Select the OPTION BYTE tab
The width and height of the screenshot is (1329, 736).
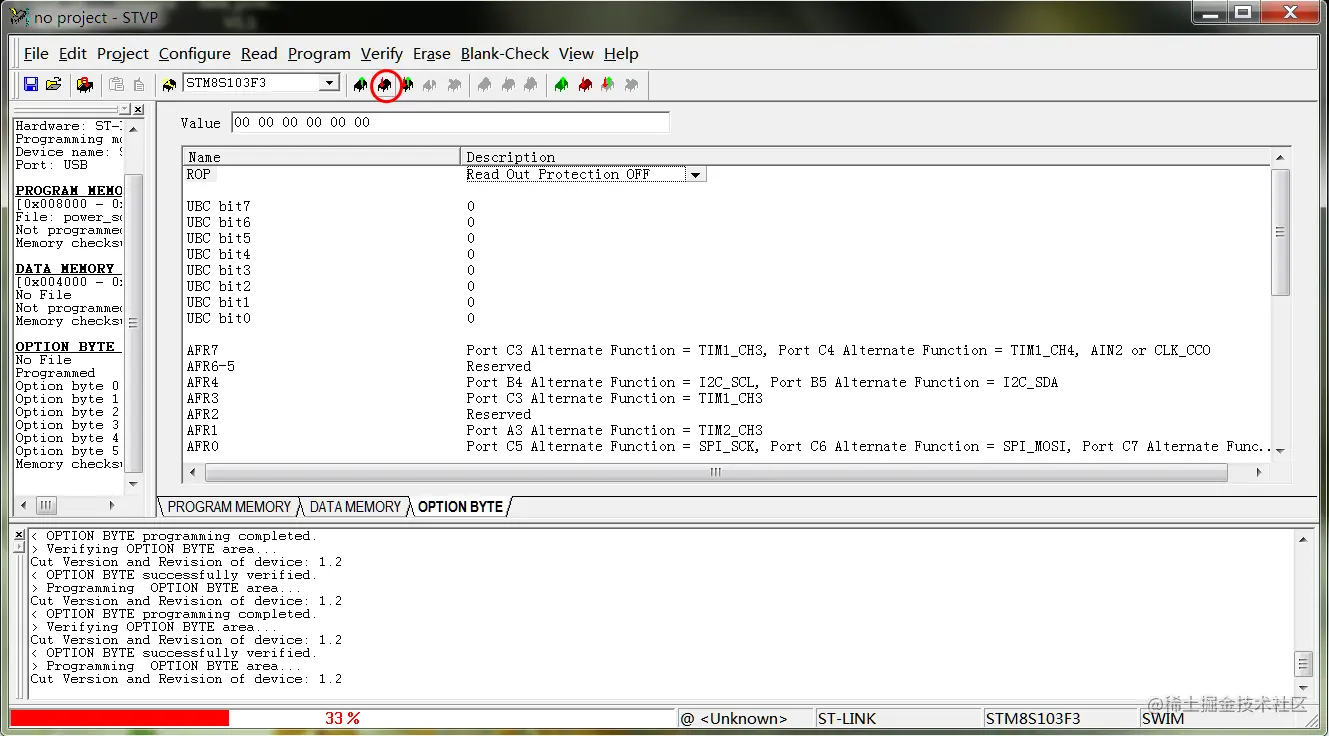[x=460, y=507]
